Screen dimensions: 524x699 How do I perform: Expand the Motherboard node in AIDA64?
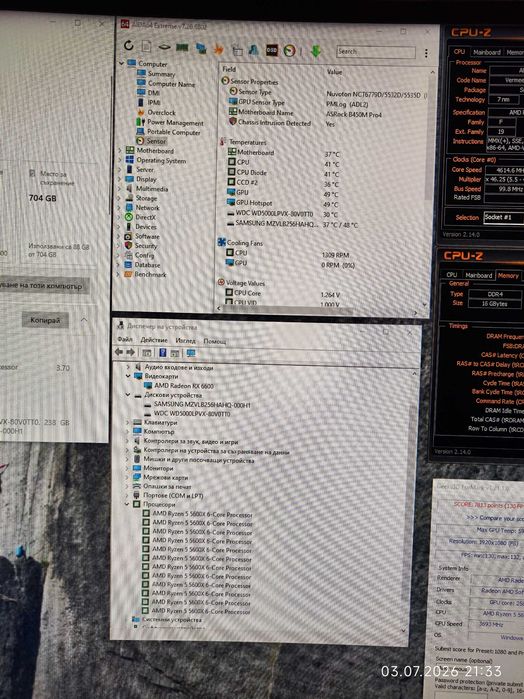(x=120, y=151)
